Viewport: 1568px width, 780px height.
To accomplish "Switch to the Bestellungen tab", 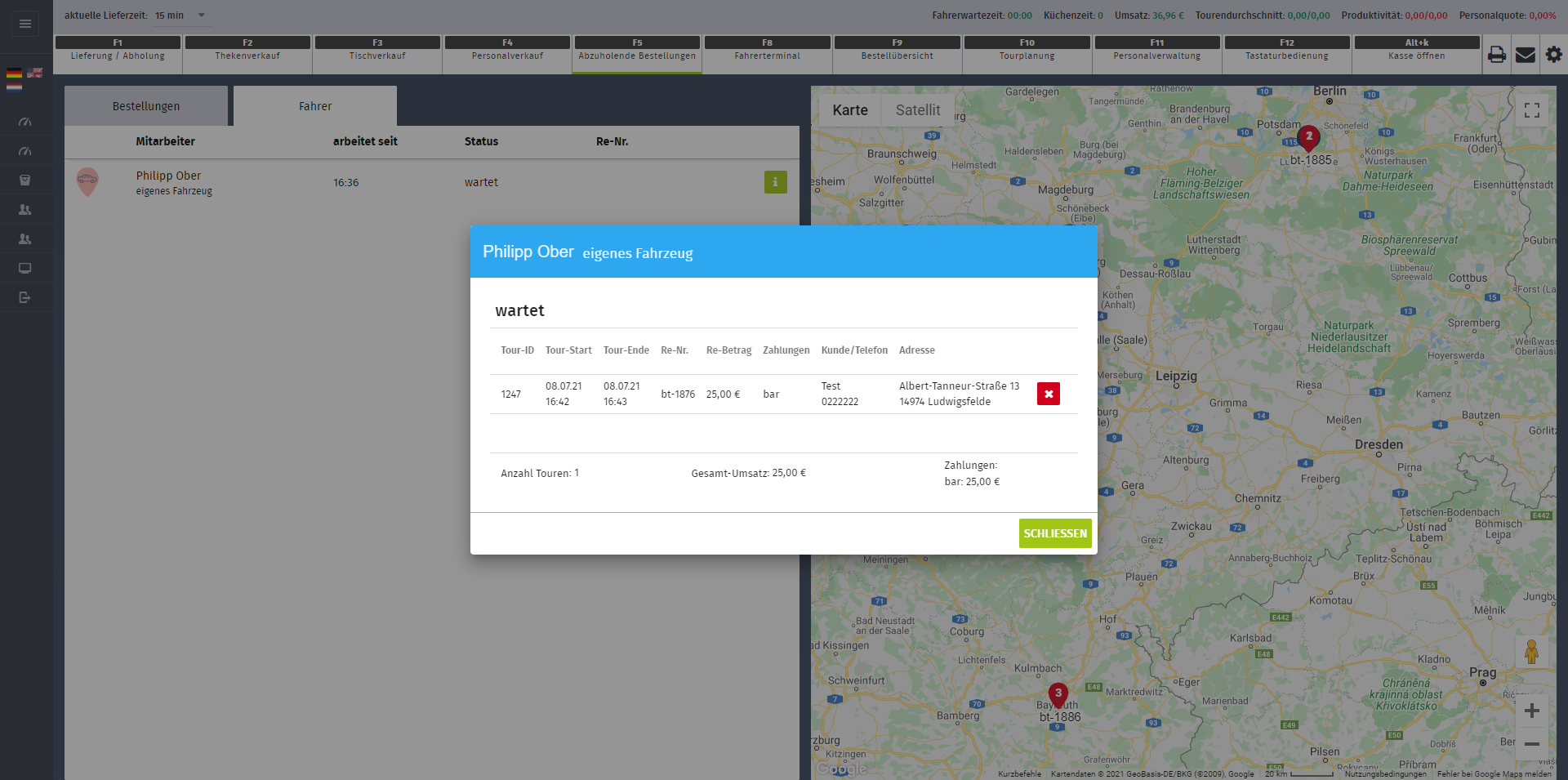I will [146, 106].
